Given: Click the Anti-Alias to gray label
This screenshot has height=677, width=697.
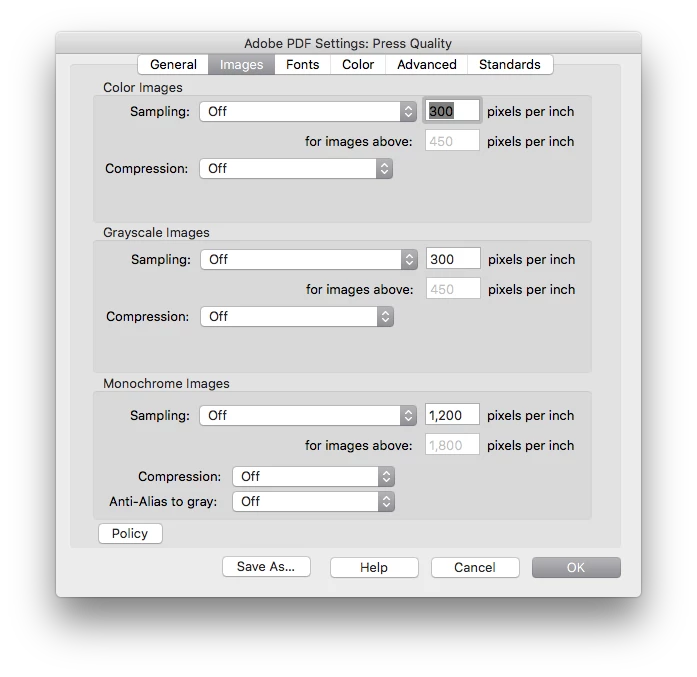Looking at the screenshot, I should (163, 502).
